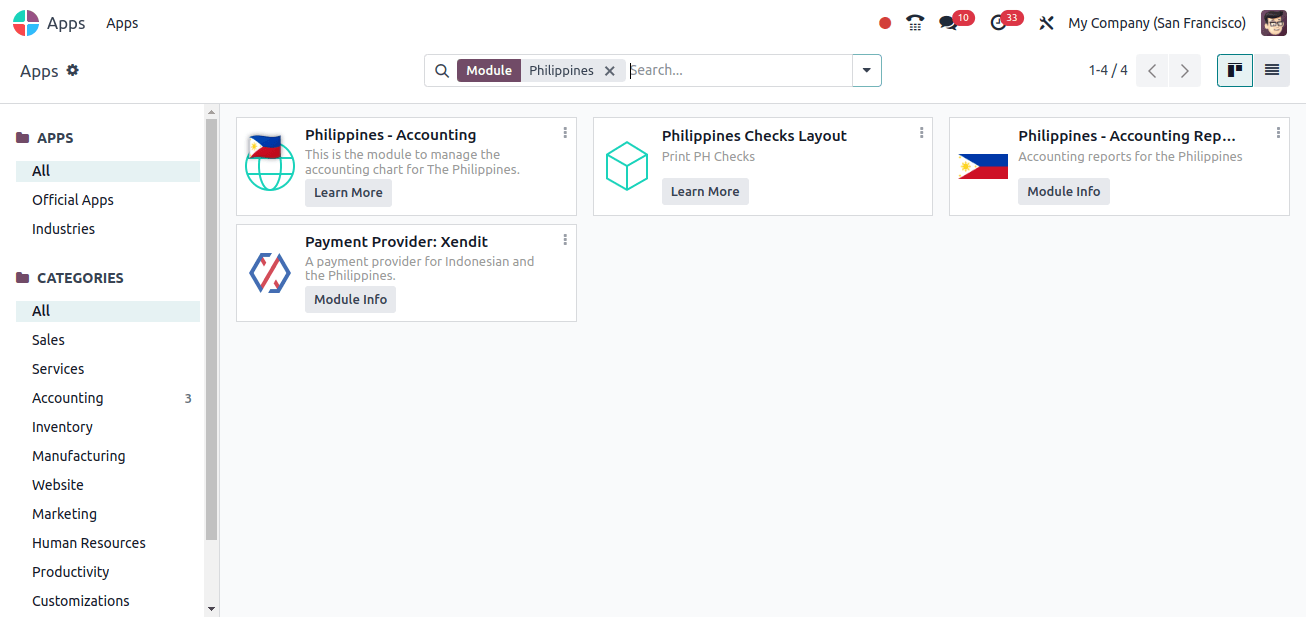
Task: Filter by the Accounting category
Action: [x=108, y=398]
